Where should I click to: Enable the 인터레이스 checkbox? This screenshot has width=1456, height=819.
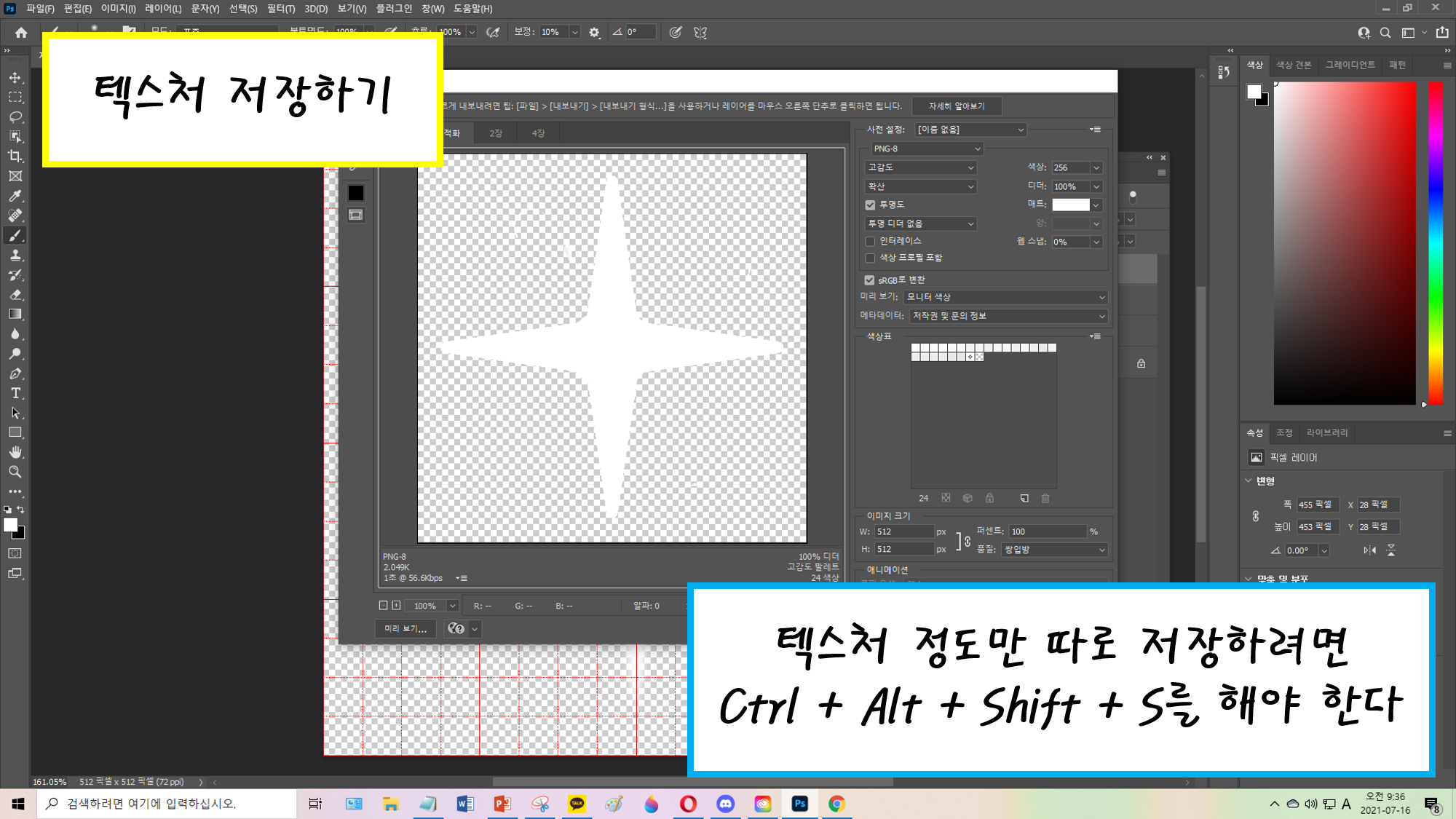(x=870, y=241)
